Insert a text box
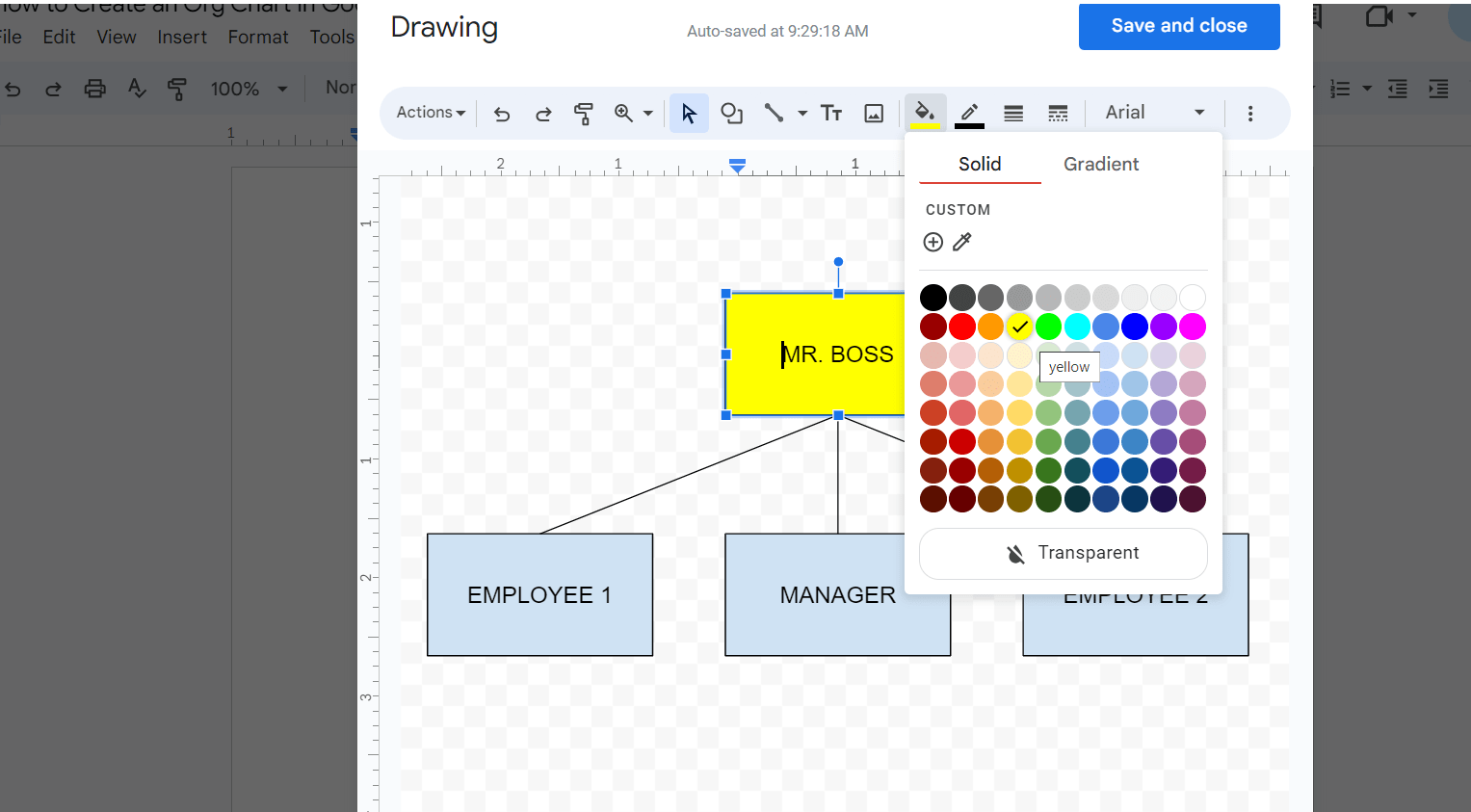The height and width of the screenshot is (812, 1471). [x=830, y=113]
